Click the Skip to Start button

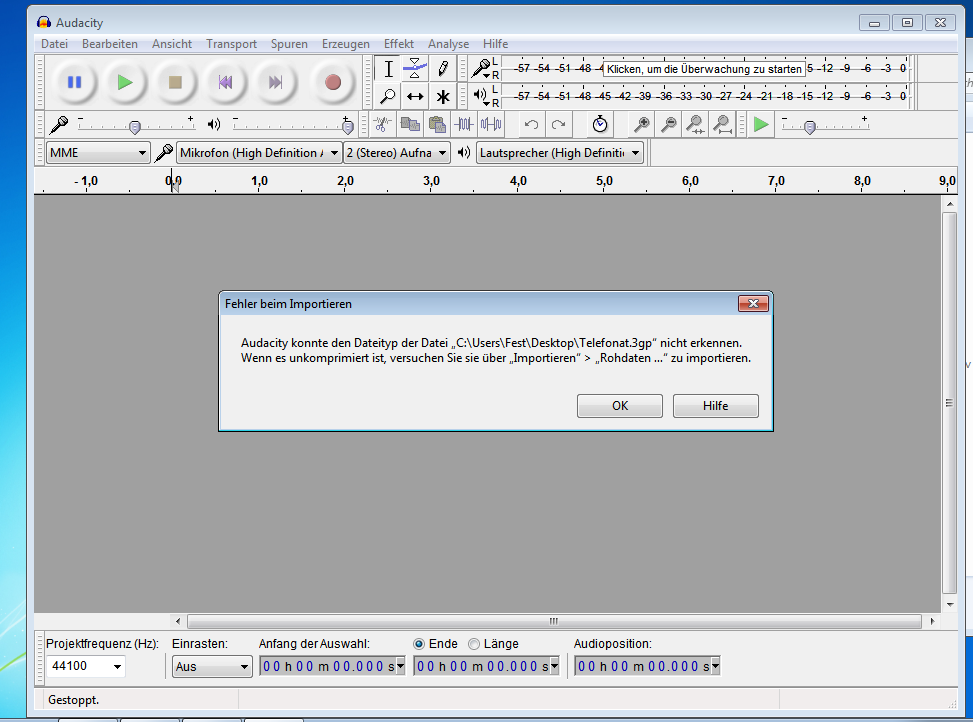pyautogui.click(x=225, y=82)
